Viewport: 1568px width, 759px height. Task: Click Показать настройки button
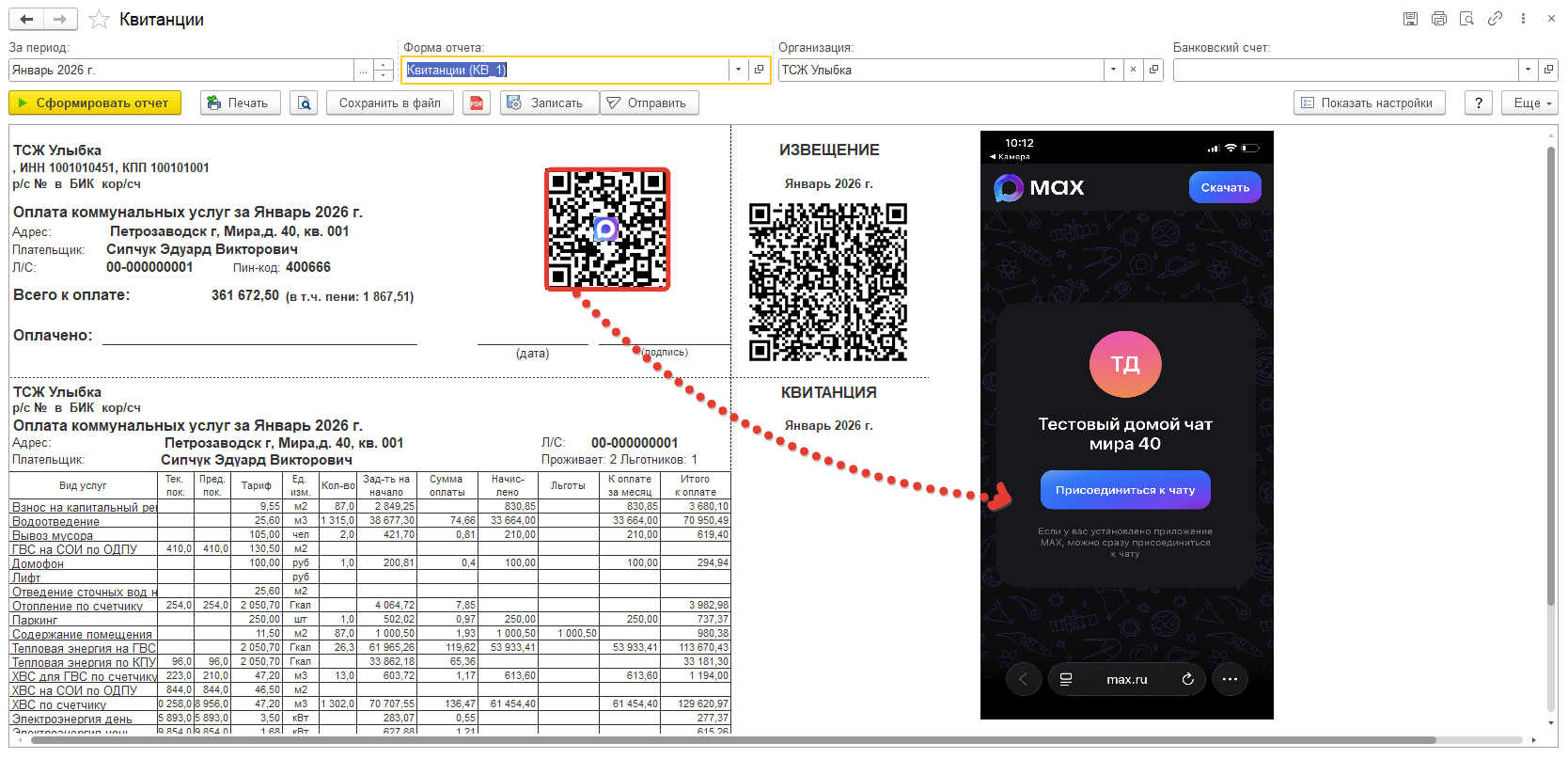(1369, 103)
